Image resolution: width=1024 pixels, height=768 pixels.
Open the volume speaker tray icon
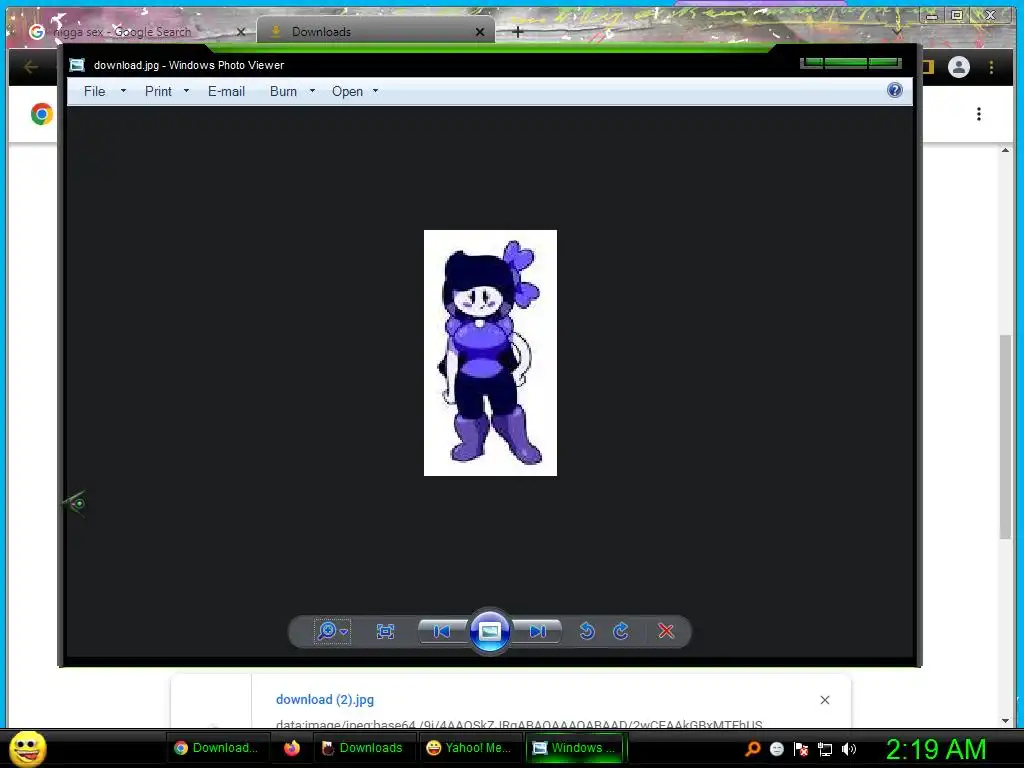[x=849, y=749]
